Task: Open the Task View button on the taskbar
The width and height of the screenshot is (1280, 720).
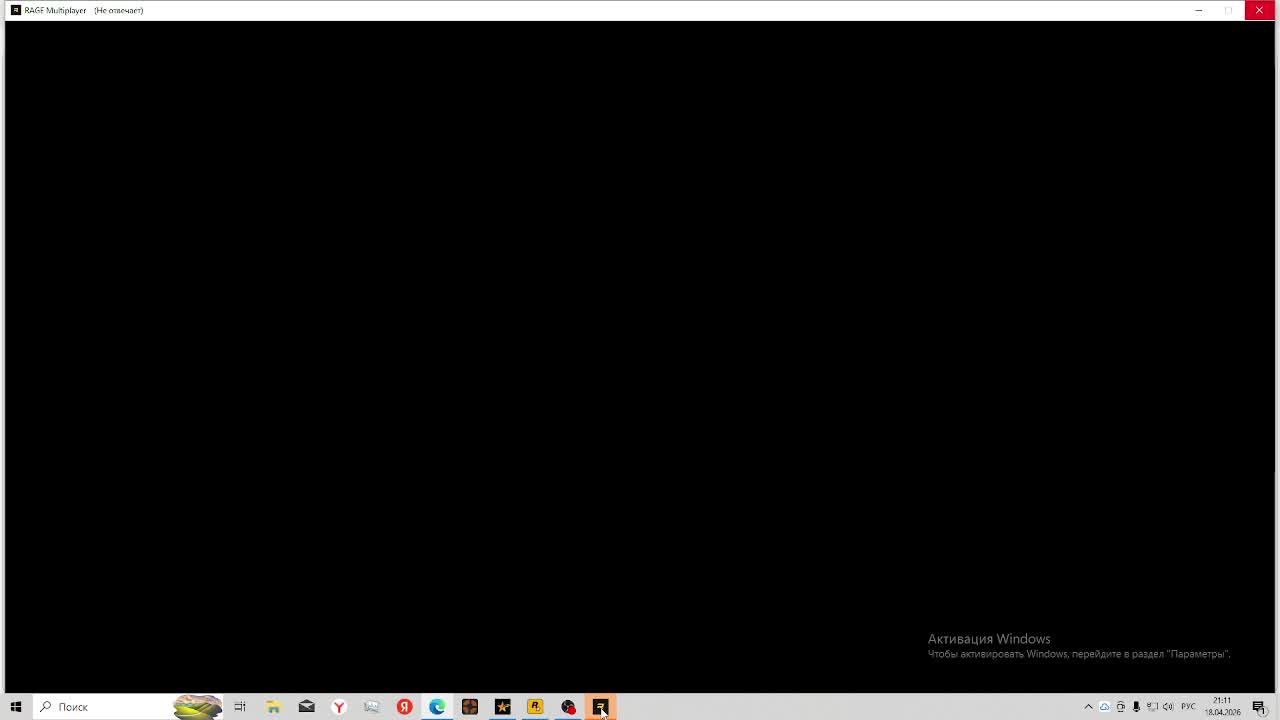Action: click(240, 707)
